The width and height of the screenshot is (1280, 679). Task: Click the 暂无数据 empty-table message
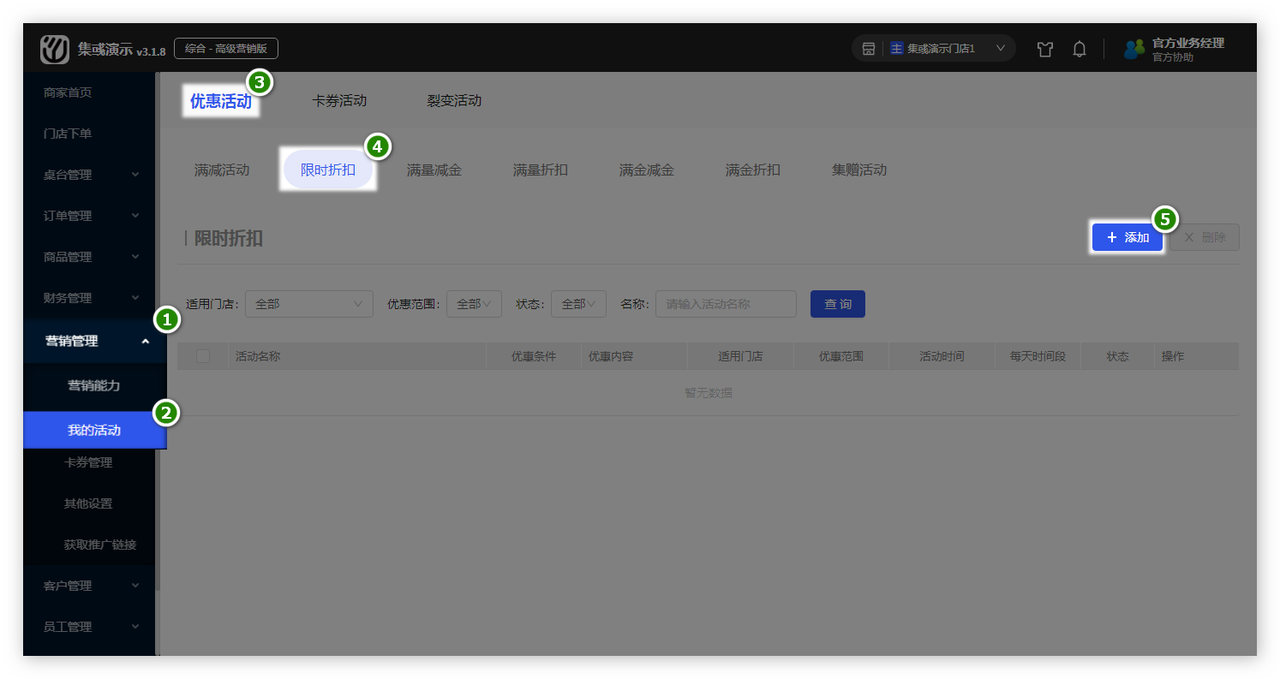pyautogui.click(x=708, y=393)
